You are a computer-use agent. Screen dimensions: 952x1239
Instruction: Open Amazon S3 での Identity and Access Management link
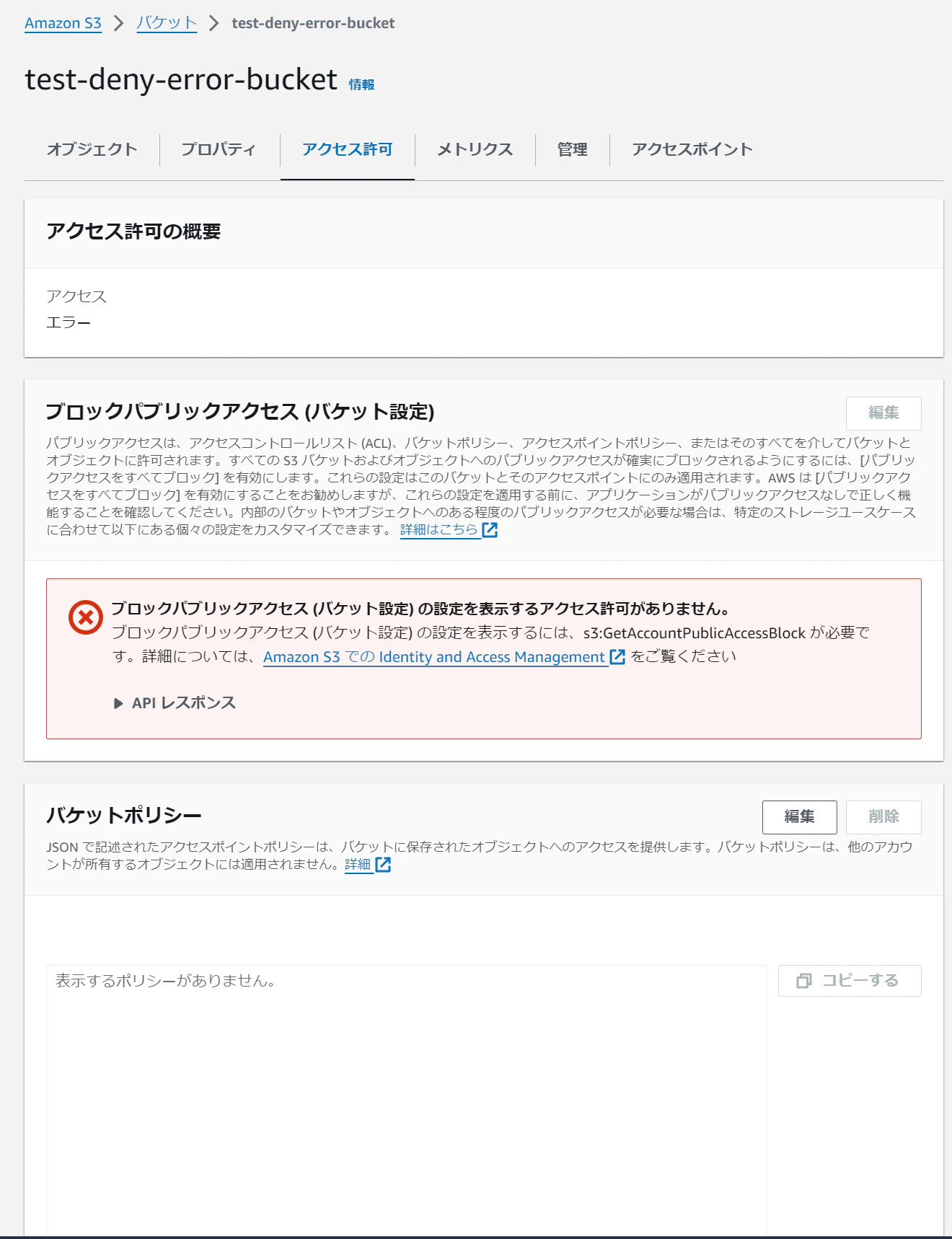434,657
